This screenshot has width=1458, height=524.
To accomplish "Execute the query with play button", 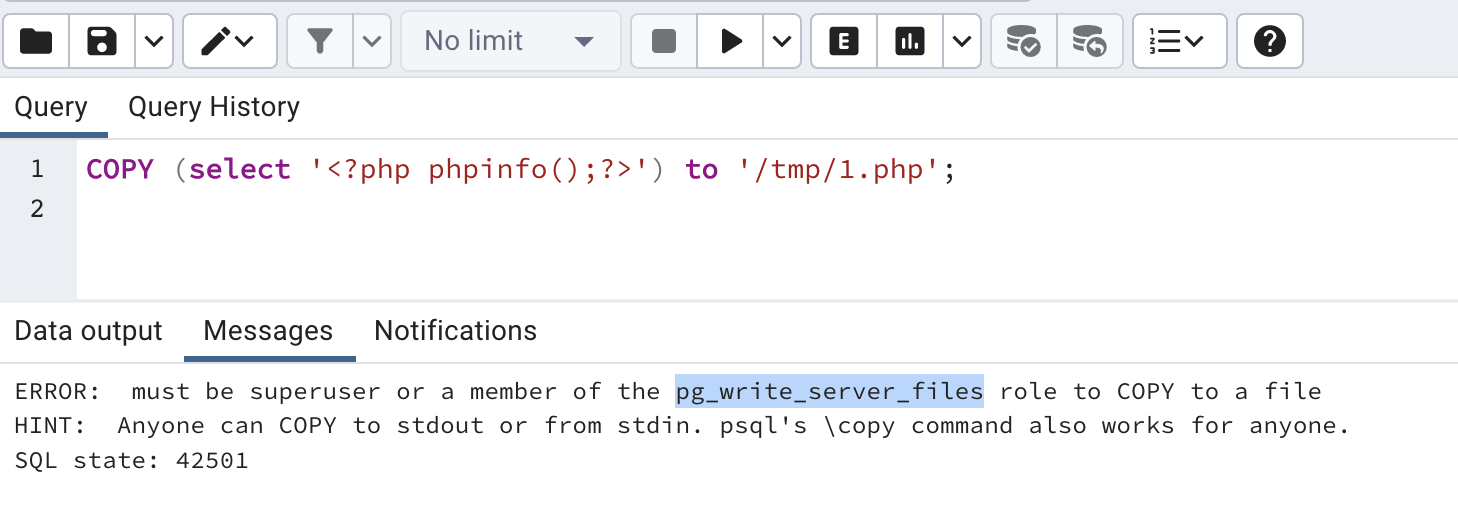I will coord(731,41).
